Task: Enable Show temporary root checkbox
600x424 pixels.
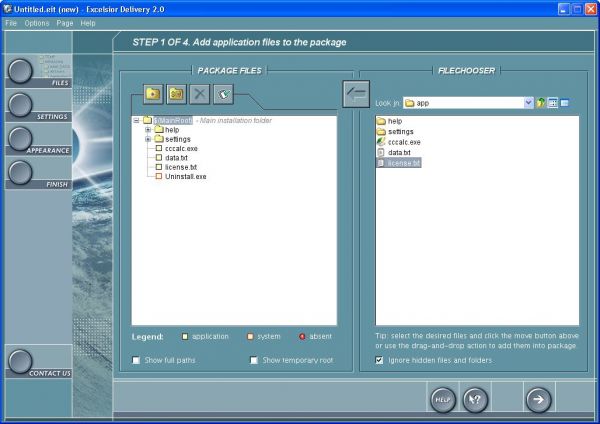Action: tap(254, 360)
